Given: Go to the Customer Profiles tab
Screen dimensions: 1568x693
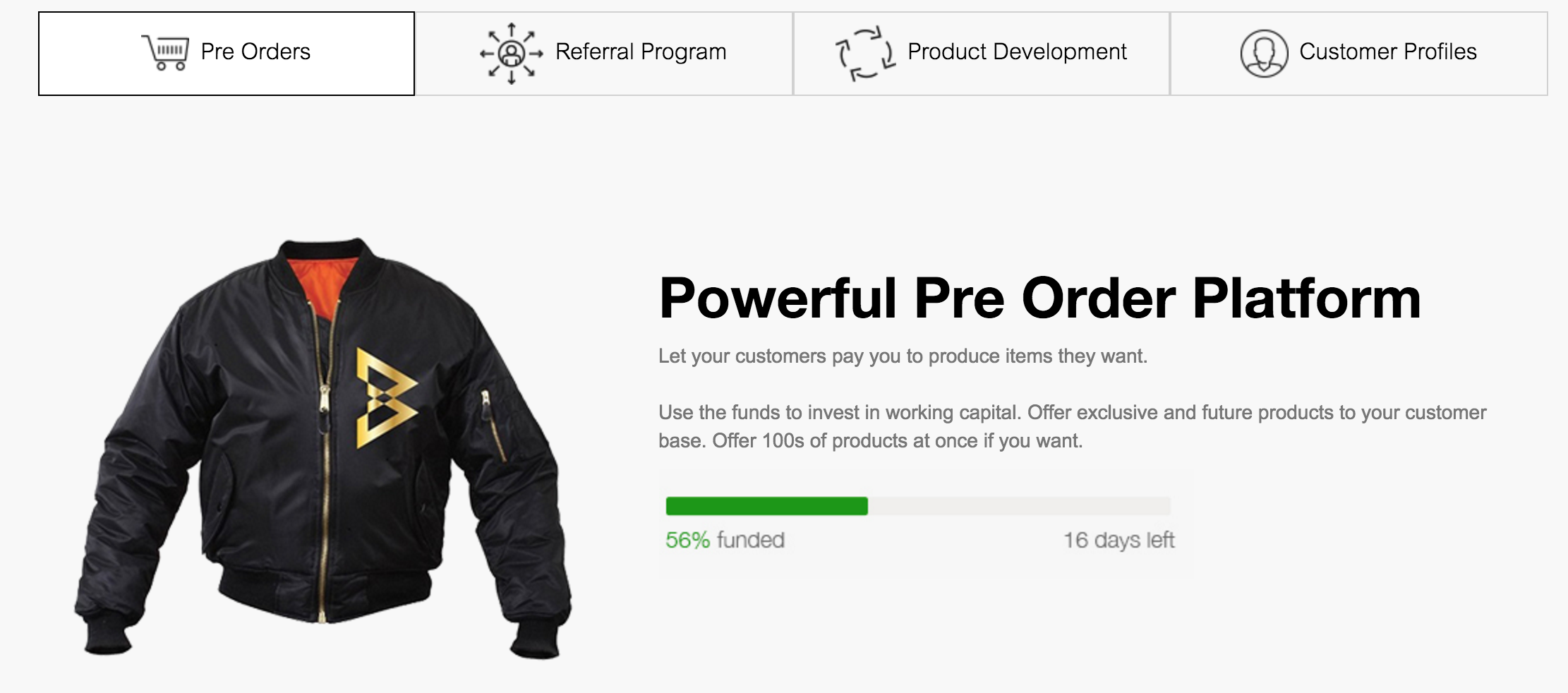Looking at the screenshot, I should pos(1387,52).
